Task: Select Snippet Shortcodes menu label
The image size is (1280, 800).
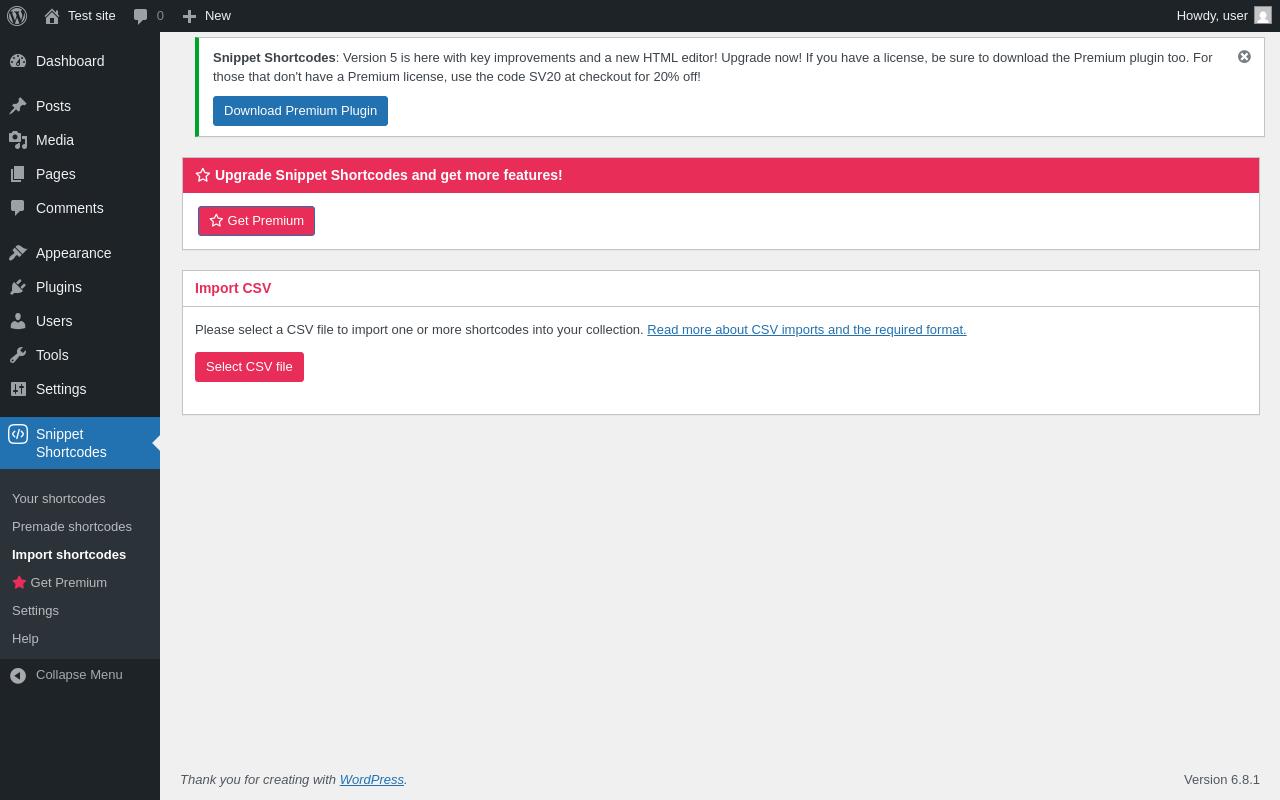Action: click(x=71, y=443)
